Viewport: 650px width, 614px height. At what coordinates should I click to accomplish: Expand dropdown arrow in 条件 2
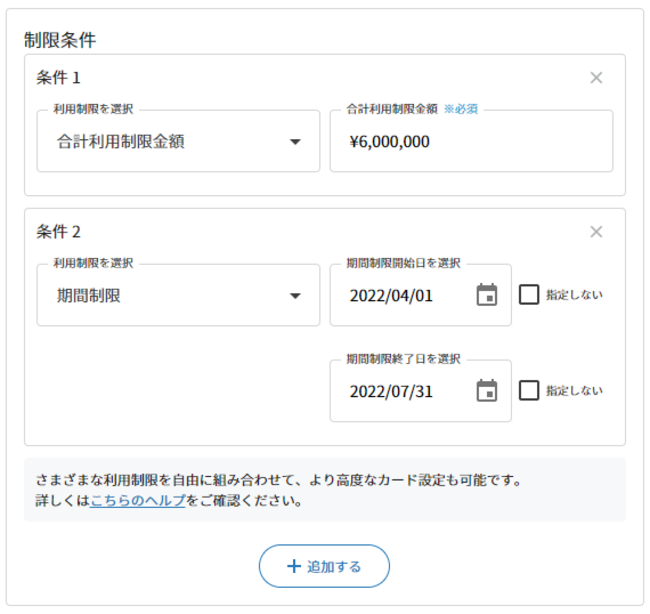pyautogui.click(x=295, y=296)
